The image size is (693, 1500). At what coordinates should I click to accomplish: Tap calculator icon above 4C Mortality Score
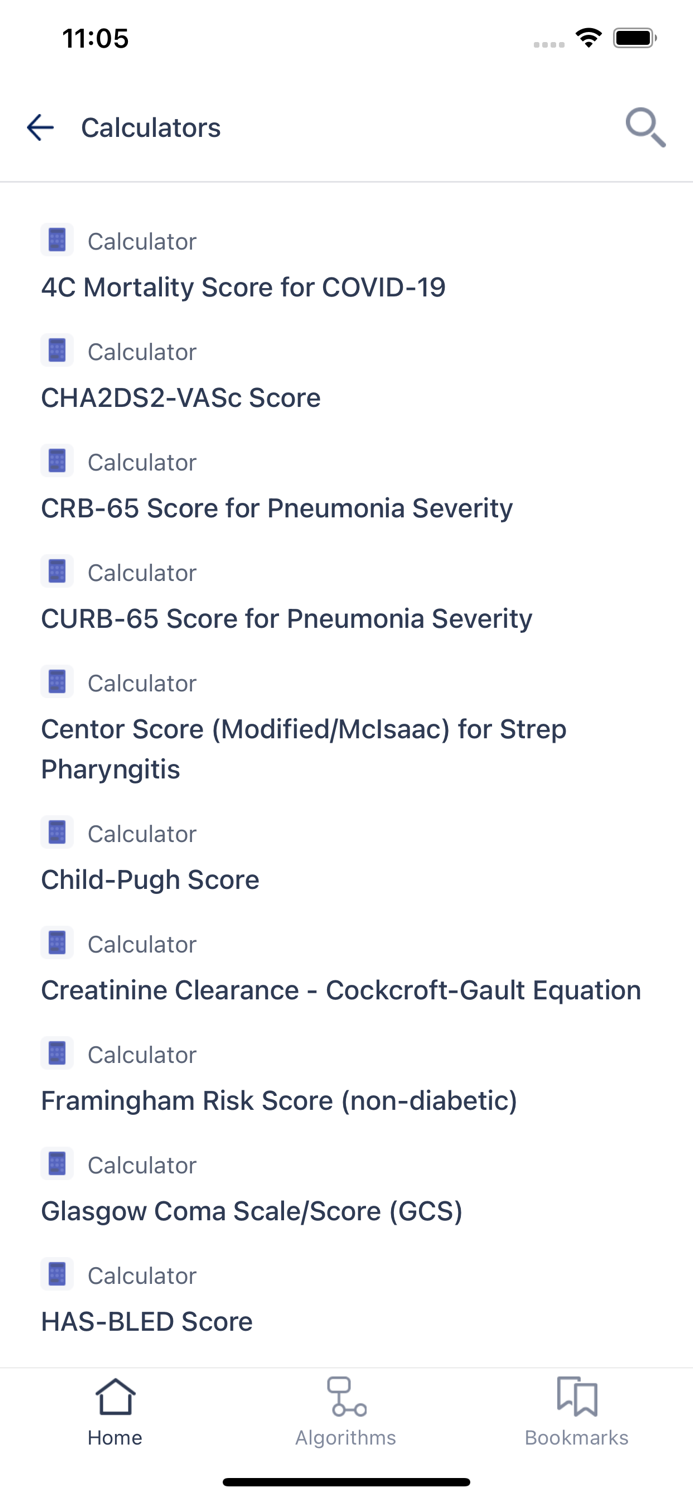57,241
